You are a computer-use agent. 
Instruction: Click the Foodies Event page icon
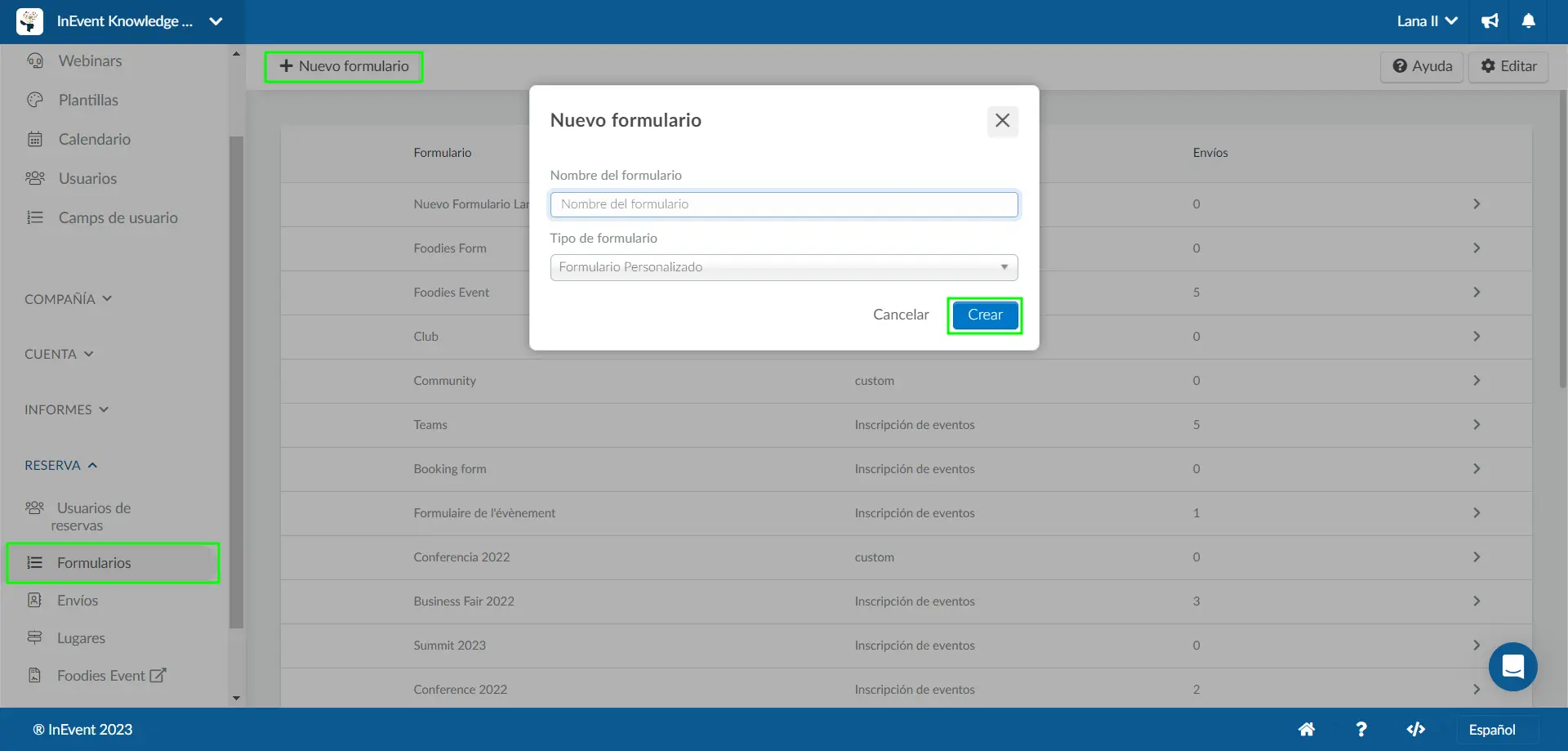34,676
